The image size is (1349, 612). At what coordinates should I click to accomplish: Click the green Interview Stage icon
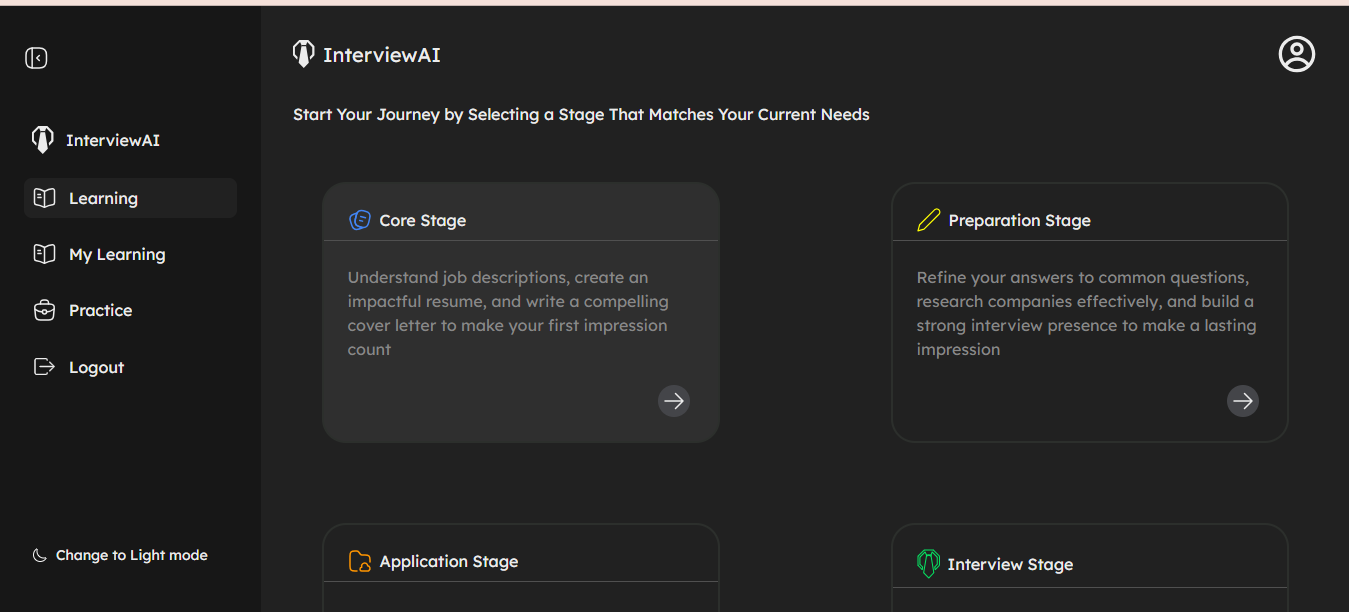pos(929,564)
